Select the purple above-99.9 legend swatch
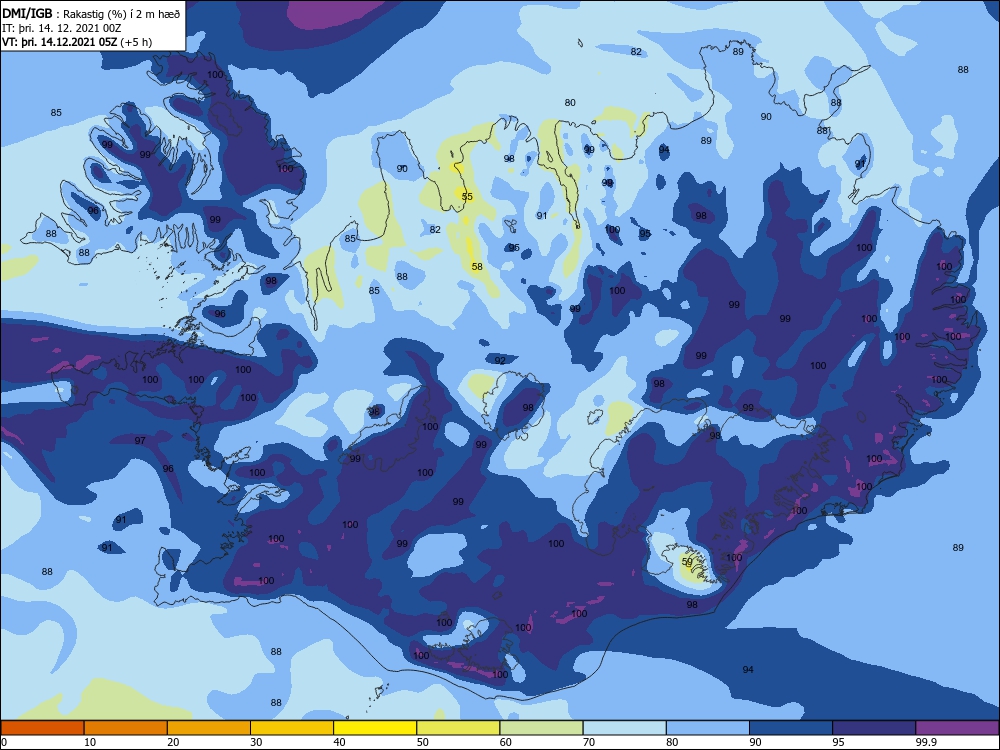The width and height of the screenshot is (1000, 750). tap(957, 728)
